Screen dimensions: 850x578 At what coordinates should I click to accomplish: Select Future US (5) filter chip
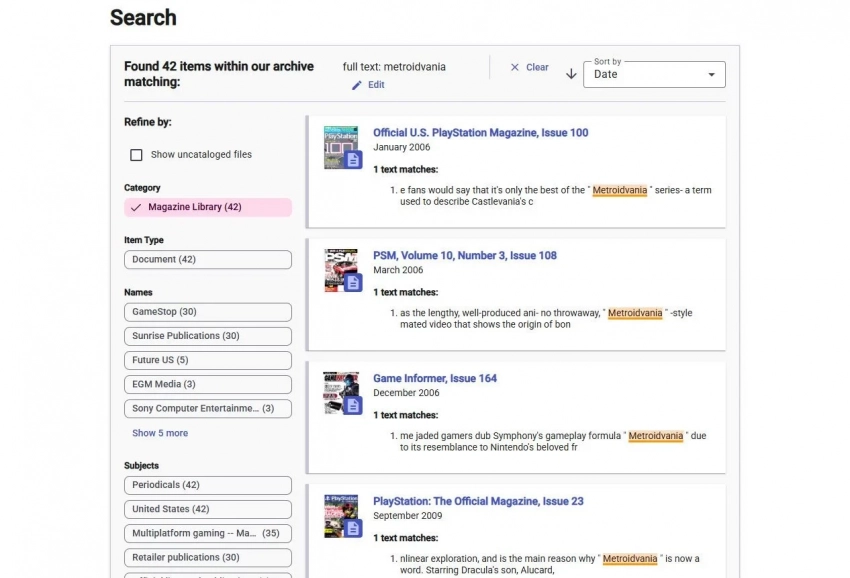pos(207,360)
